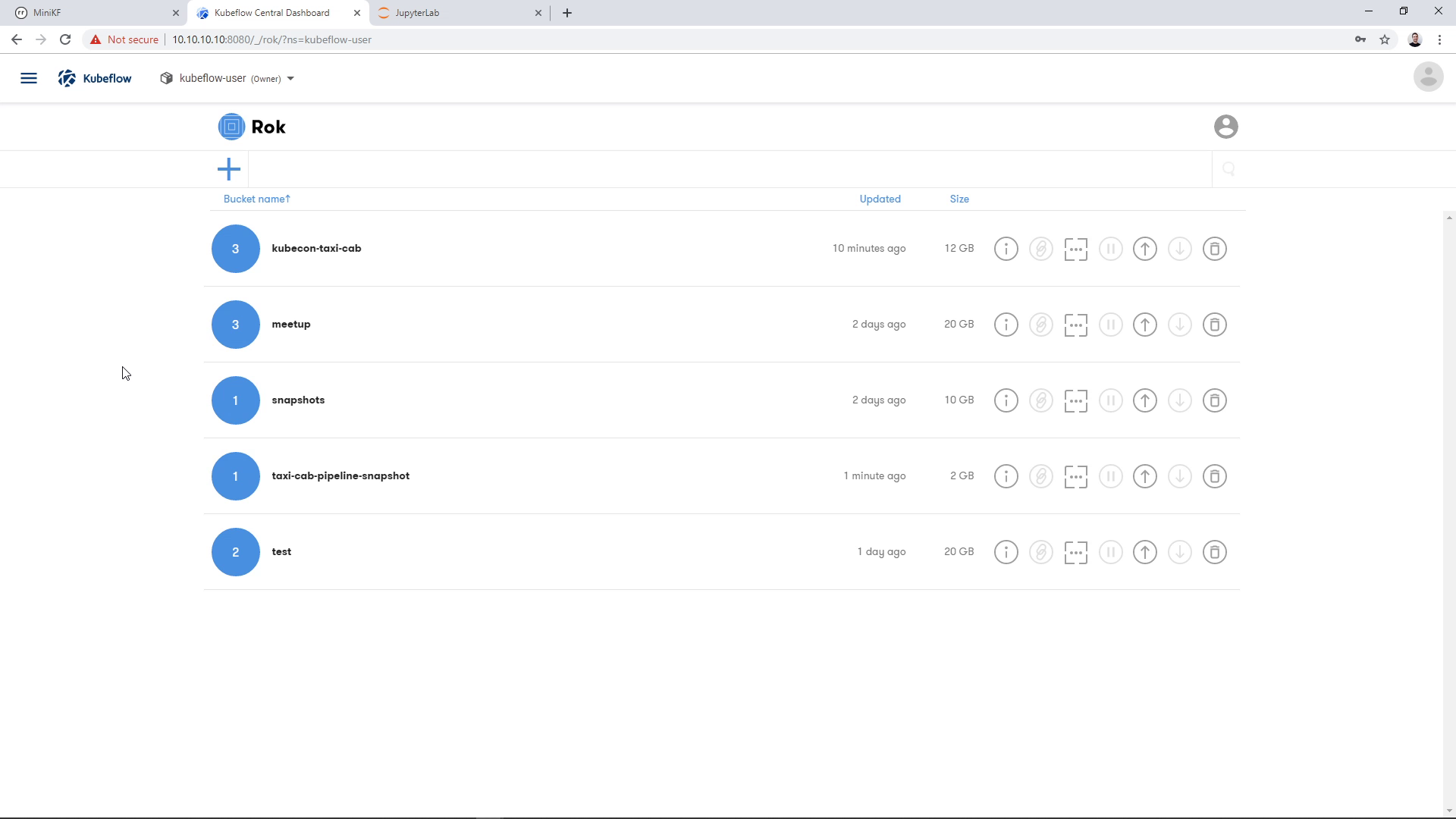Click download arrow in snapshots row
Screen dimensions: 1456x819
1180,400
